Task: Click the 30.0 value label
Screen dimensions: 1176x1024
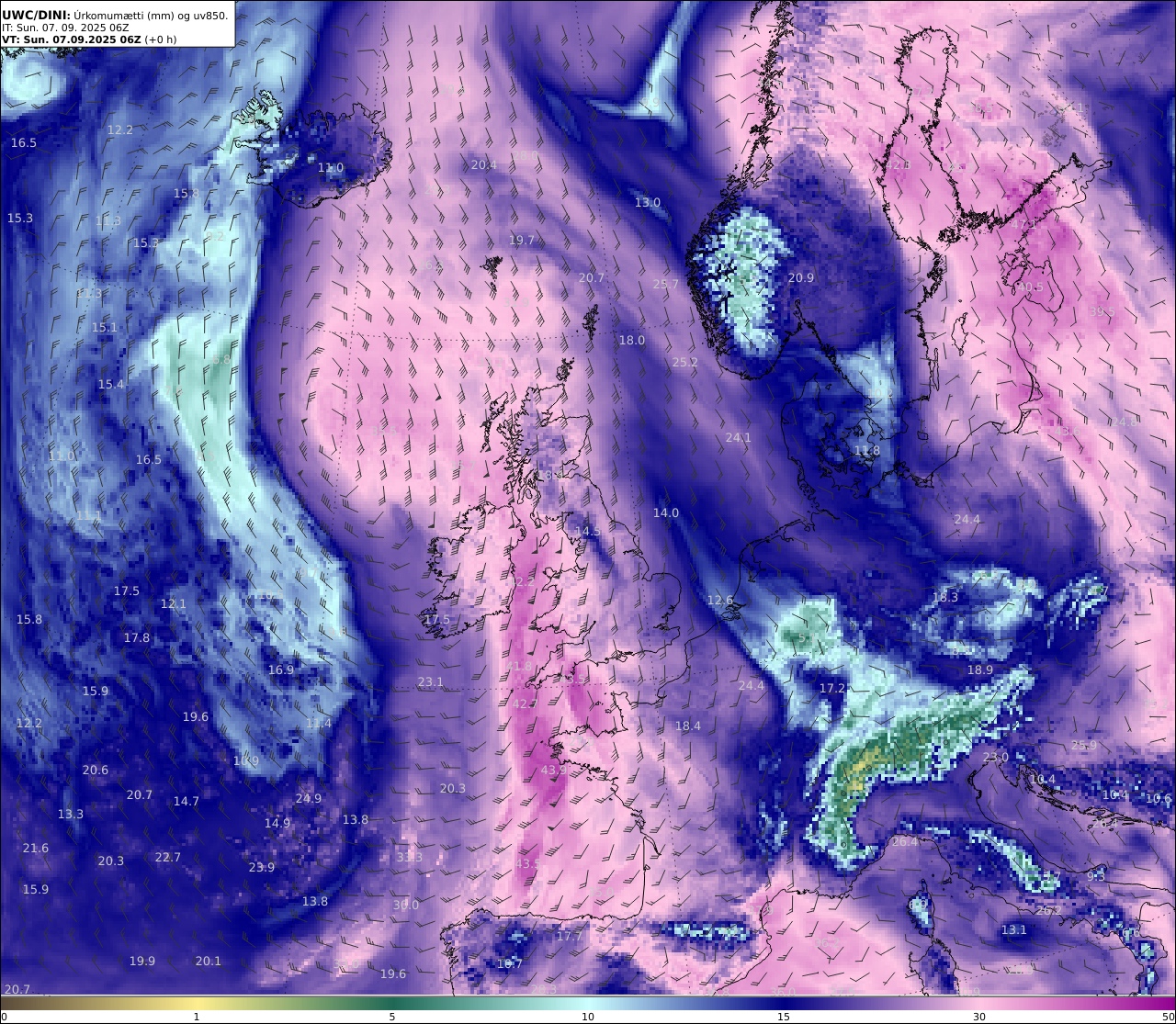Action: (405, 905)
